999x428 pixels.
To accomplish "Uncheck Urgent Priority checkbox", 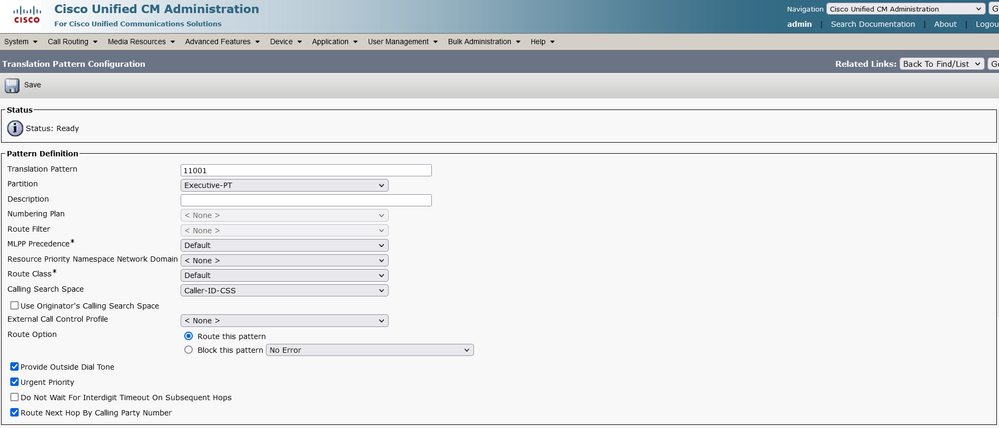I will [15, 382].
